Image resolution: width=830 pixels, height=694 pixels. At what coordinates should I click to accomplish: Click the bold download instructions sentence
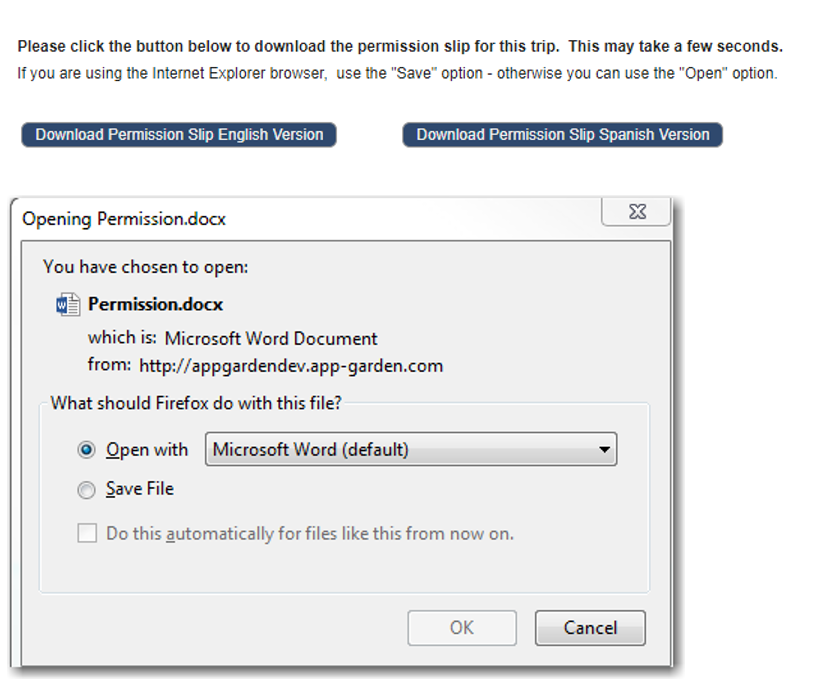tap(400, 47)
